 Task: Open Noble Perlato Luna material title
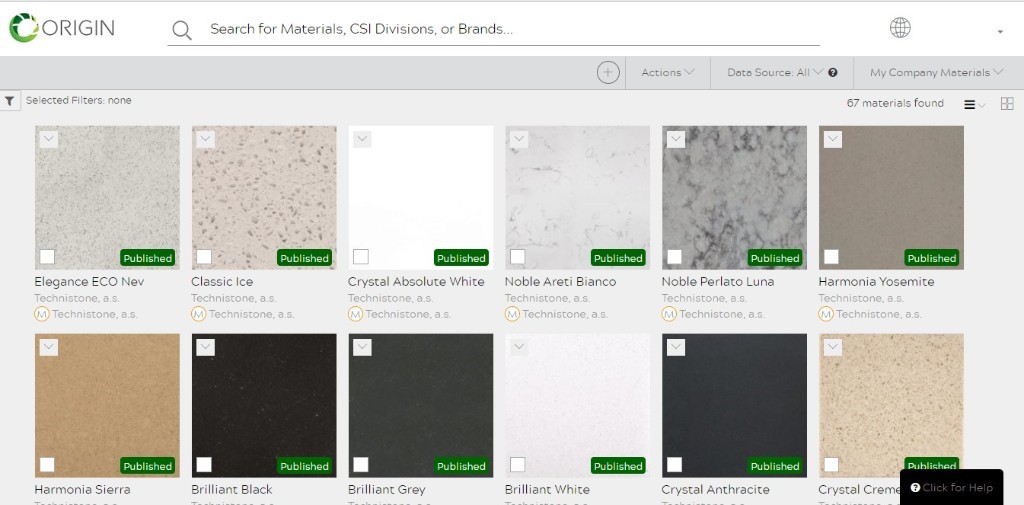tap(718, 282)
